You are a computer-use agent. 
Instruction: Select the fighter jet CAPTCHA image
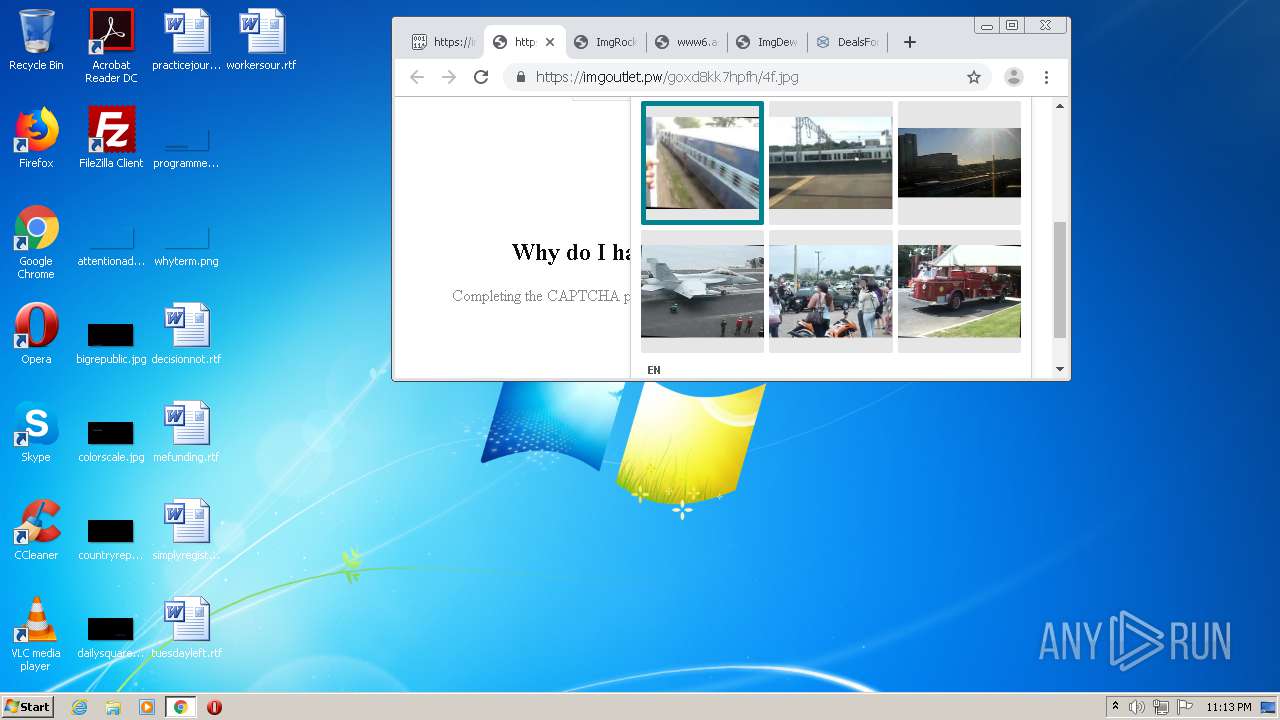coord(702,292)
